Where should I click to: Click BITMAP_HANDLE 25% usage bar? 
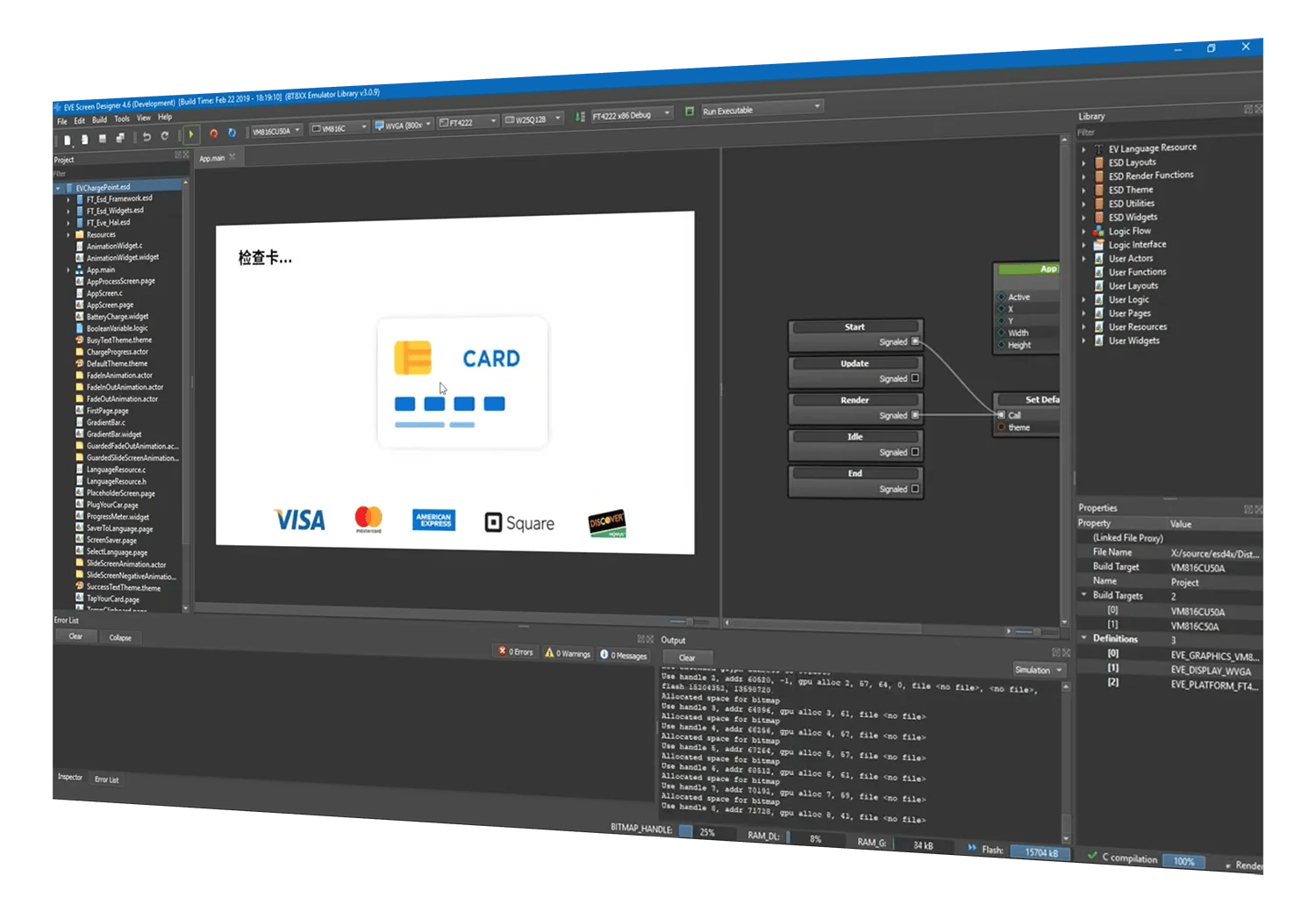[x=707, y=832]
